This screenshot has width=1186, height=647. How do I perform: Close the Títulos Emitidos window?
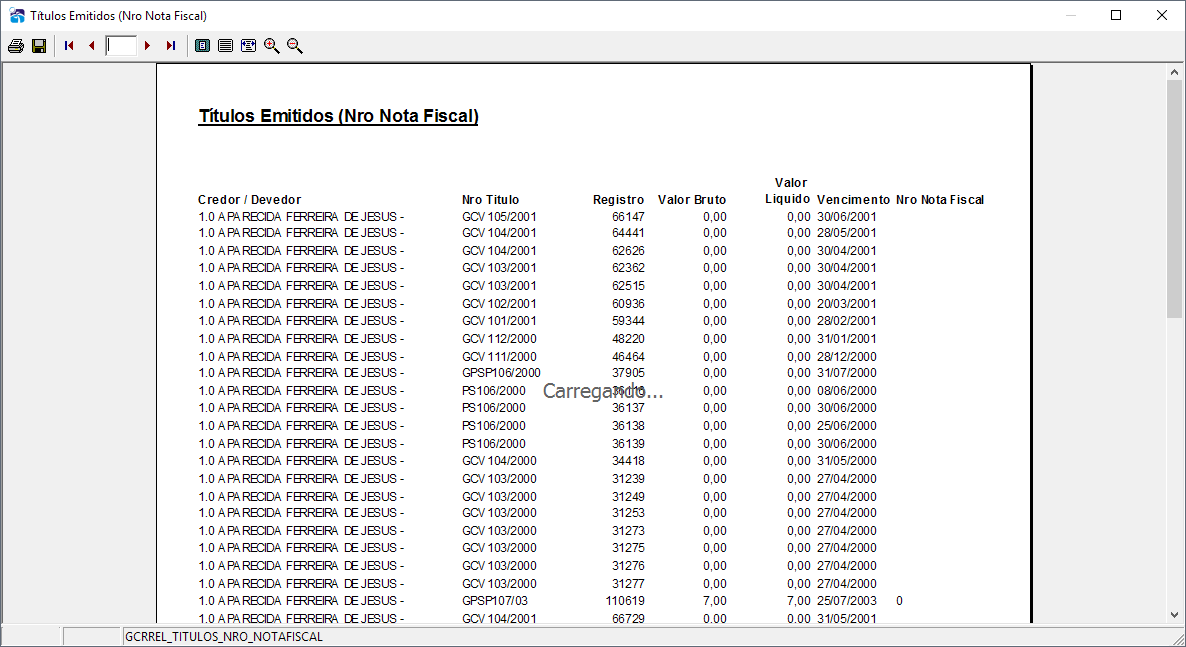point(1162,15)
